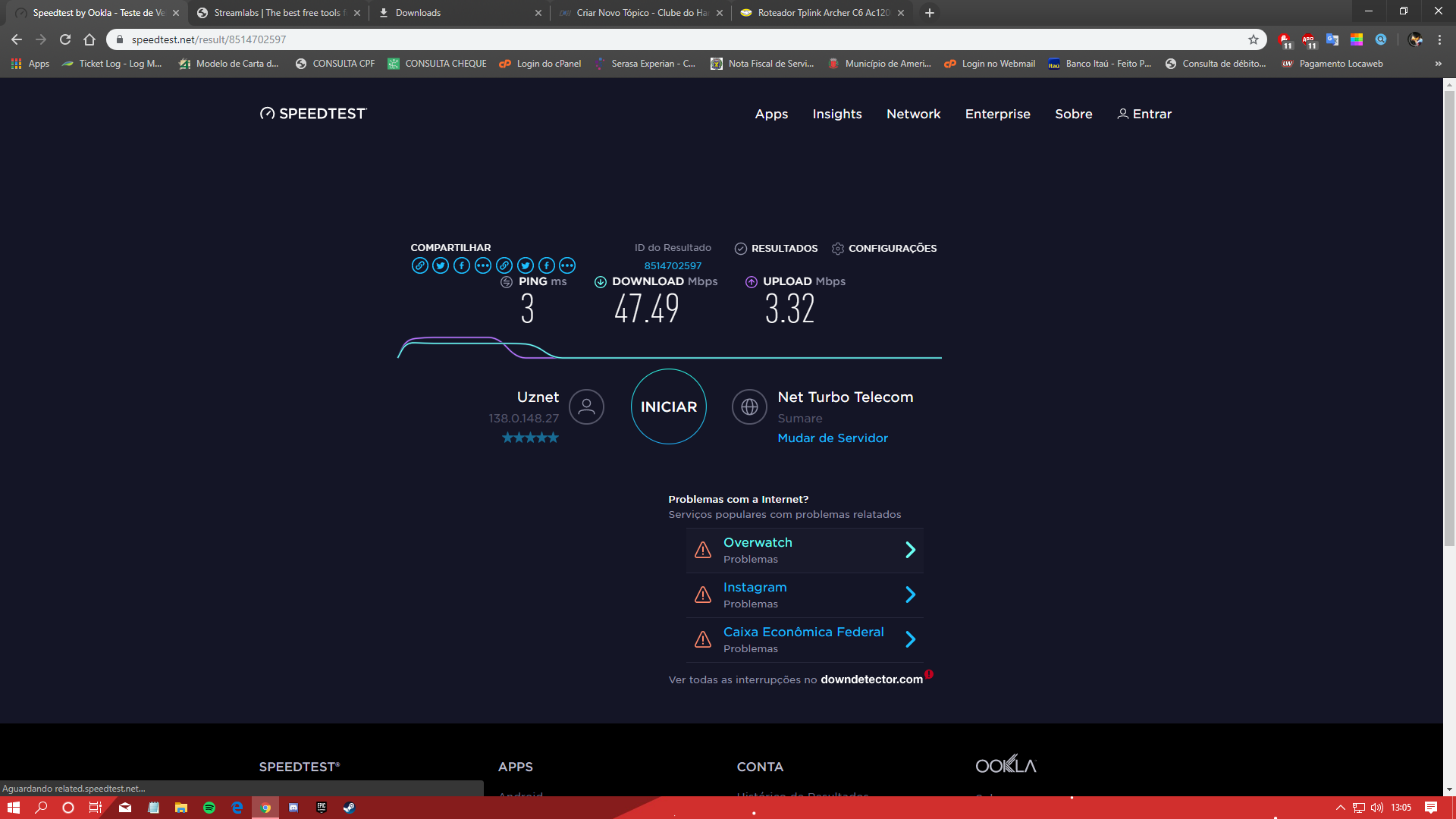Open the Sobre menu item
This screenshot has width=1456, height=819.
[1073, 114]
